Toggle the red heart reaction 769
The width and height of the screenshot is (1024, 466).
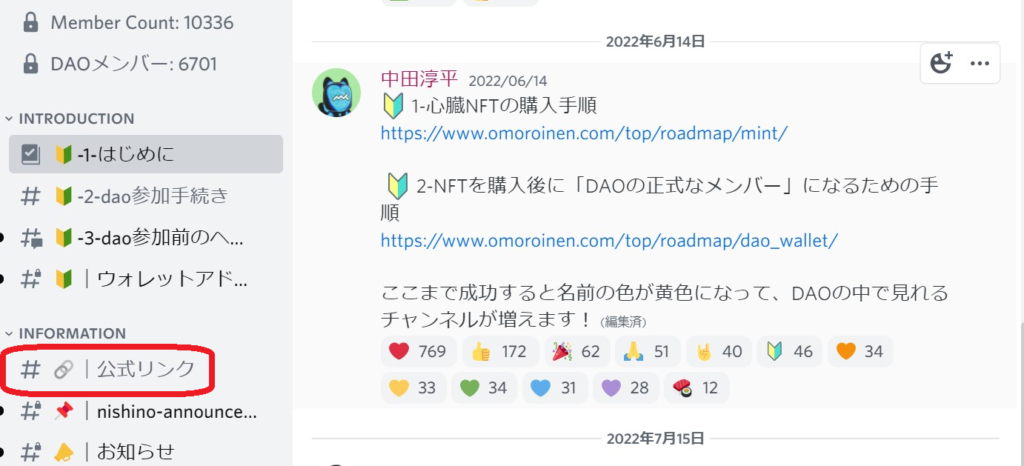coord(418,352)
